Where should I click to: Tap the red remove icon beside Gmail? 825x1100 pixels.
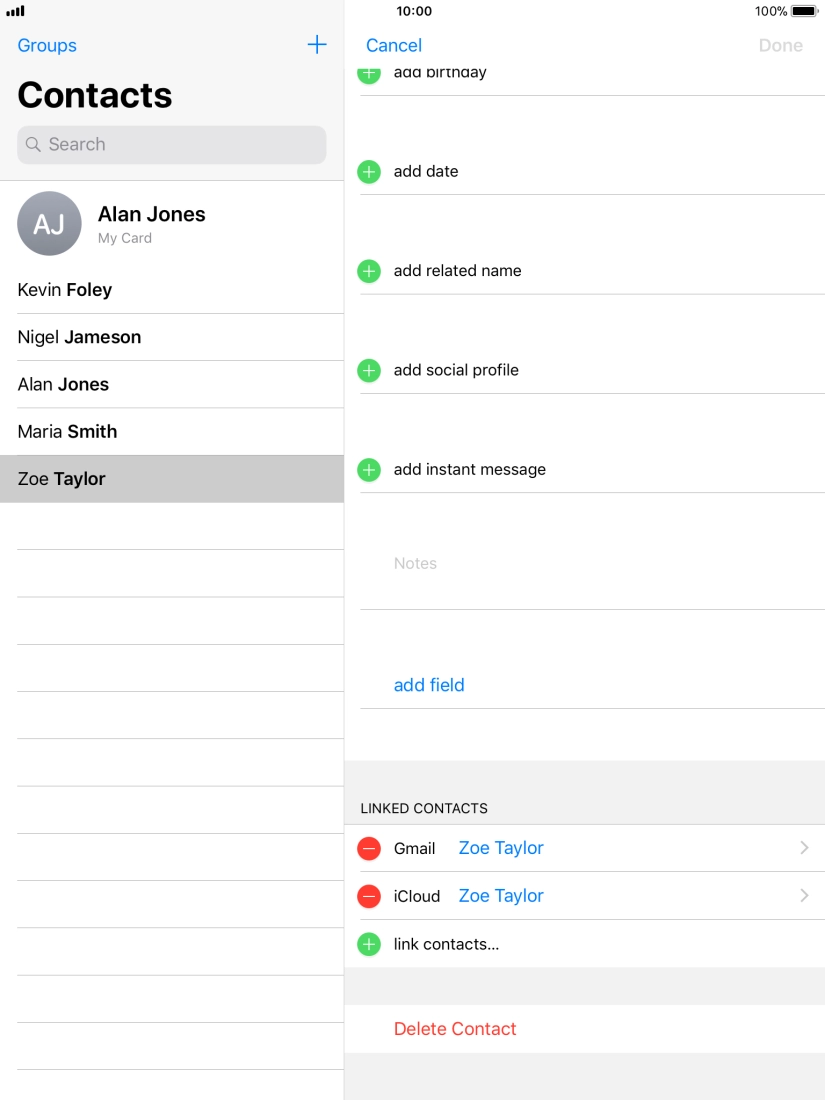369,848
